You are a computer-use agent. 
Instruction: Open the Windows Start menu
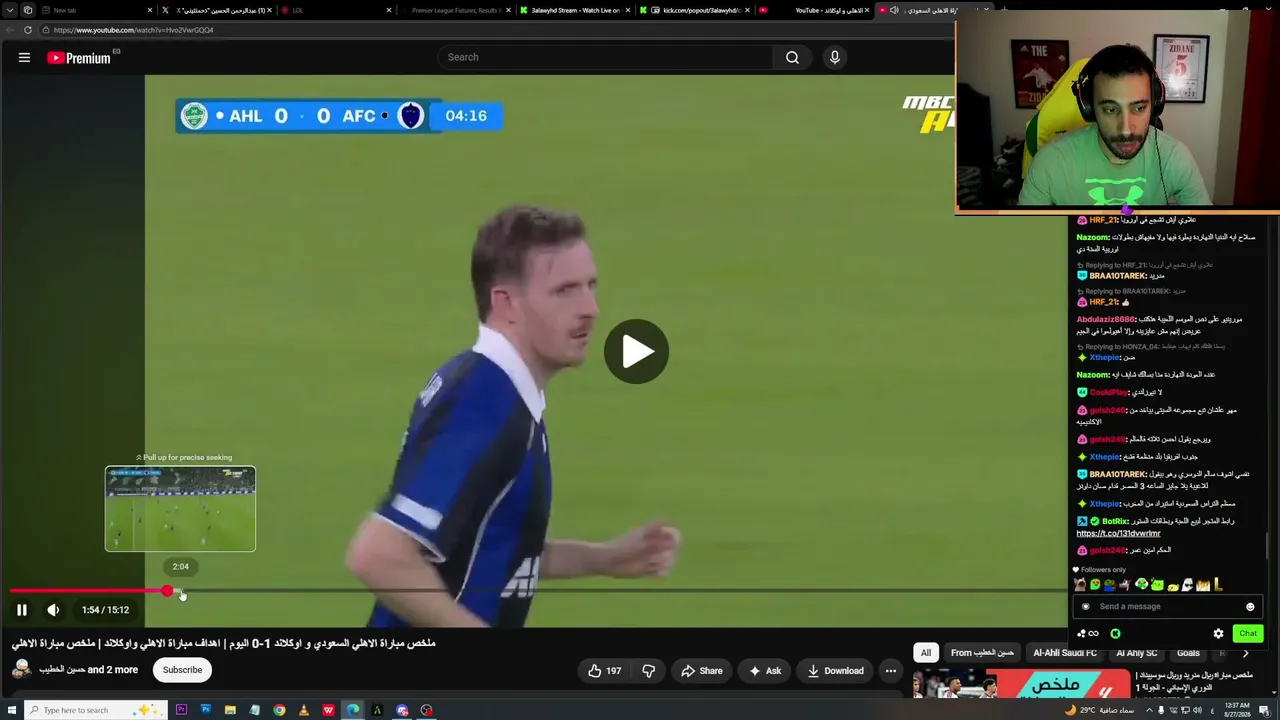pos(12,710)
